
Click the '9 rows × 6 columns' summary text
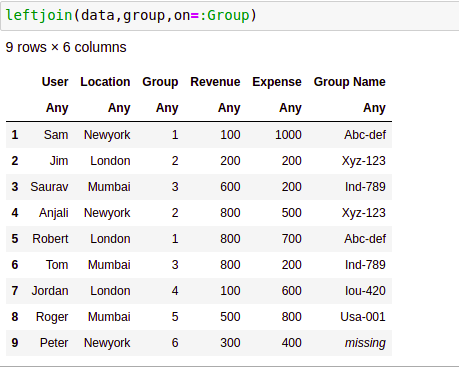pos(66,47)
